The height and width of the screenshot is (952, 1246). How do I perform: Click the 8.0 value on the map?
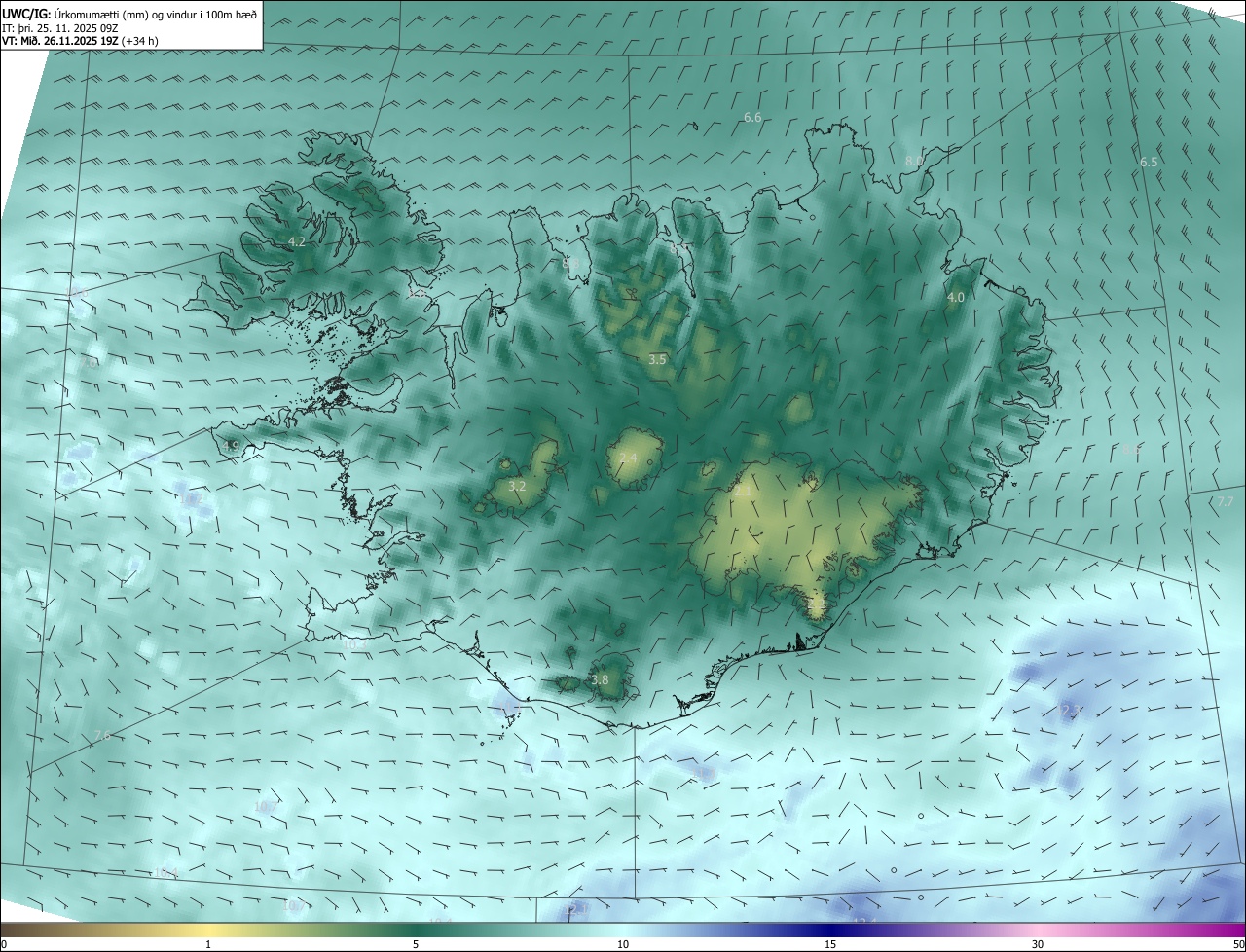(914, 161)
